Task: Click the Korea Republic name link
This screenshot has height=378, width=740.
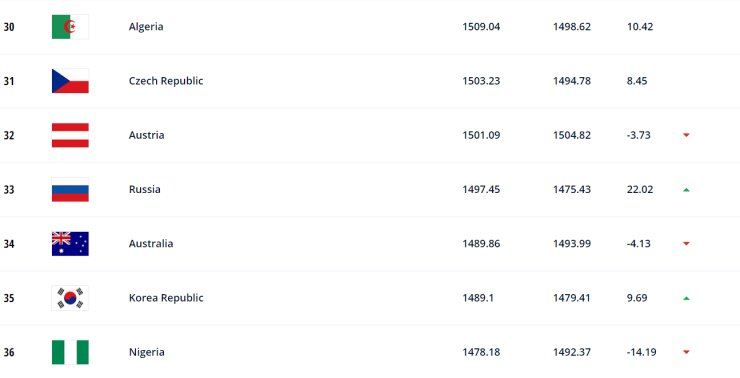Action: [x=166, y=298]
